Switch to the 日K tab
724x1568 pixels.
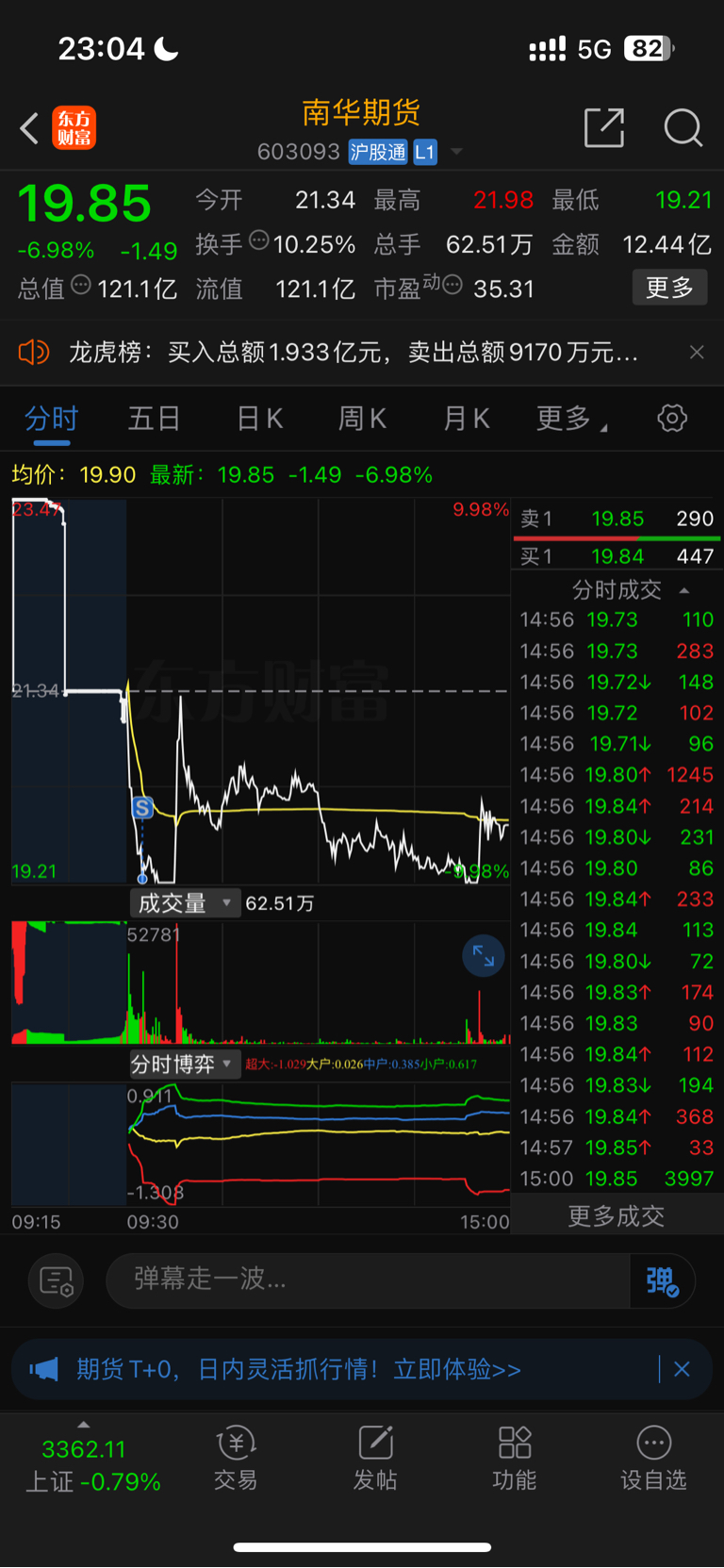[259, 418]
